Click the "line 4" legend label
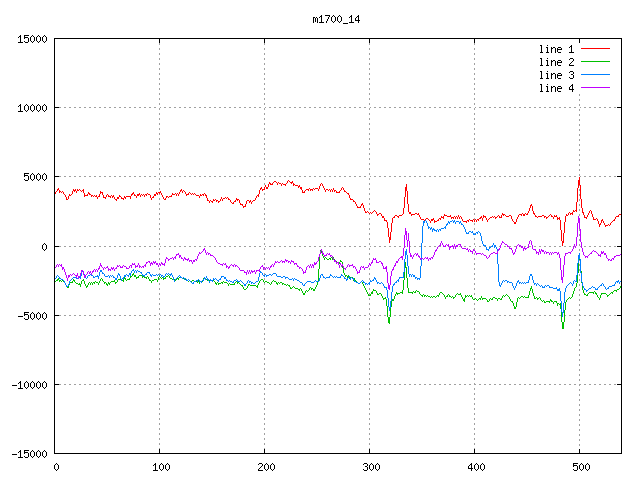Image resolution: width=640 pixels, height=480 pixels. coord(556,88)
